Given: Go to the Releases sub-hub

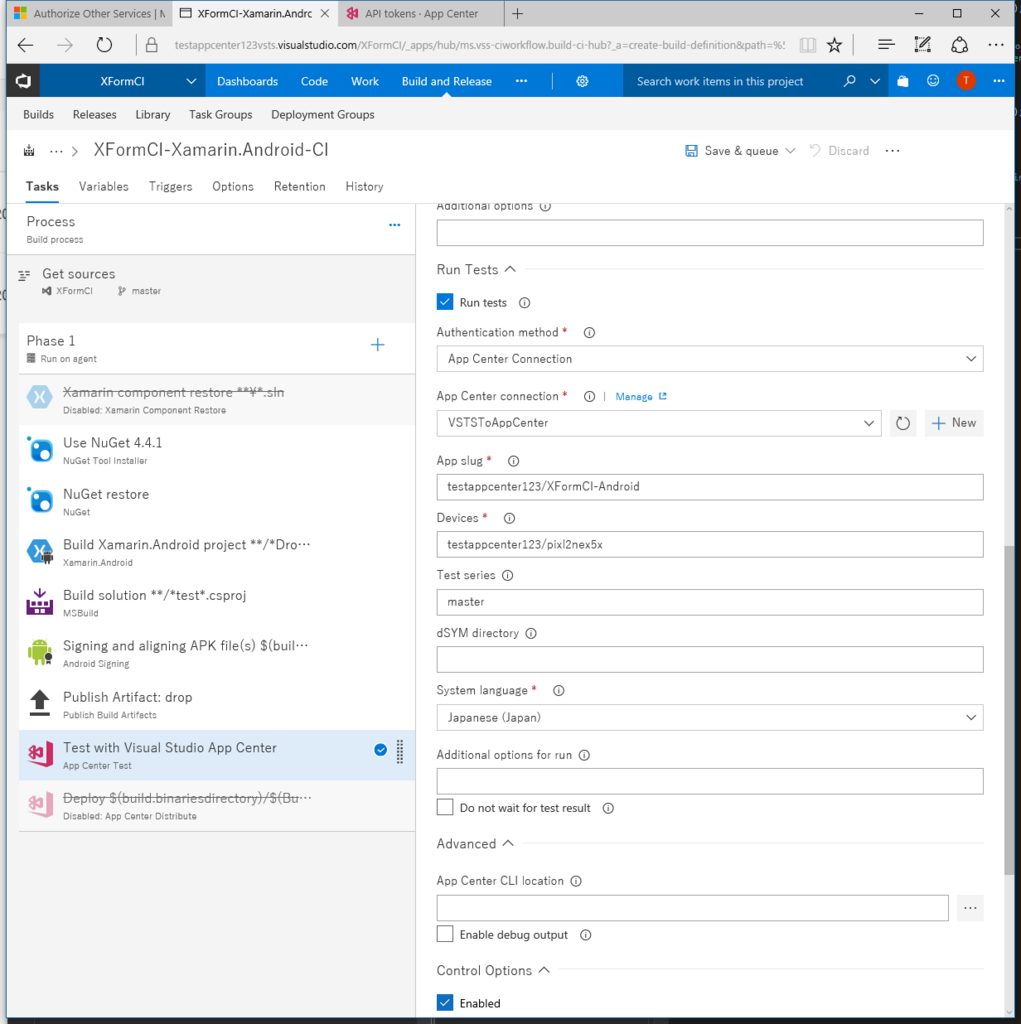Looking at the screenshot, I should coord(95,114).
